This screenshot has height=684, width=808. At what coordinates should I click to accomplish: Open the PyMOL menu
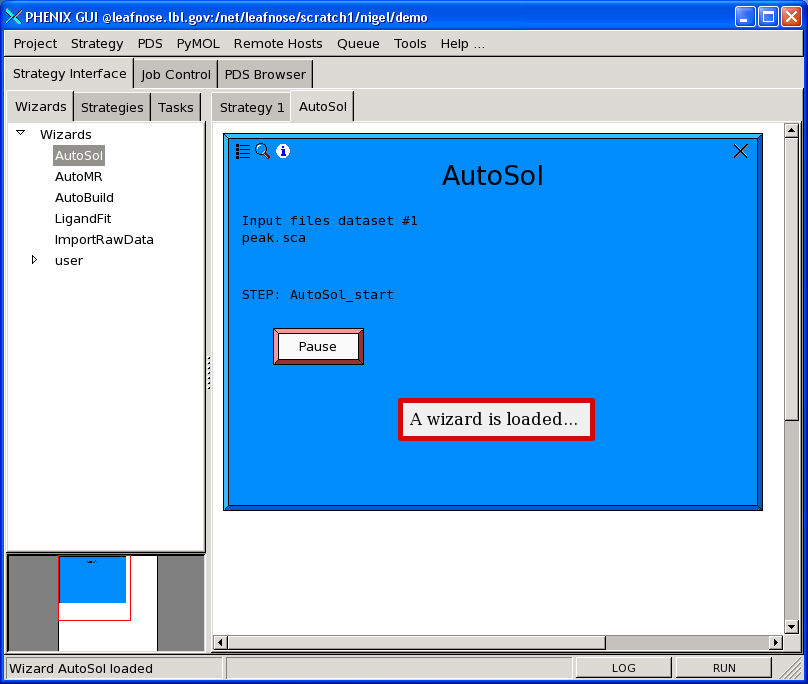point(198,43)
